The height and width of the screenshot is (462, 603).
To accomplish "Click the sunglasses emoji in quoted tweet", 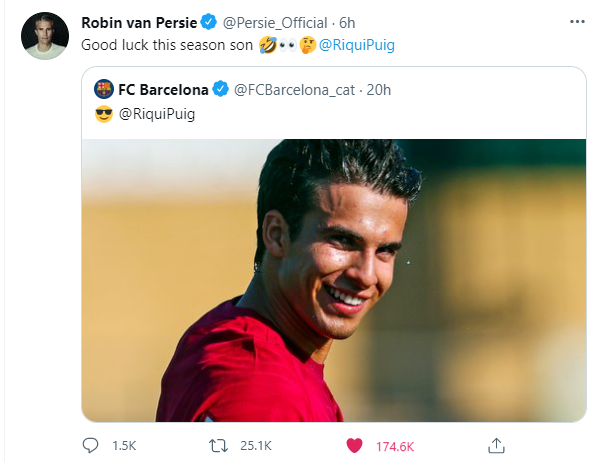I will tap(103, 114).
